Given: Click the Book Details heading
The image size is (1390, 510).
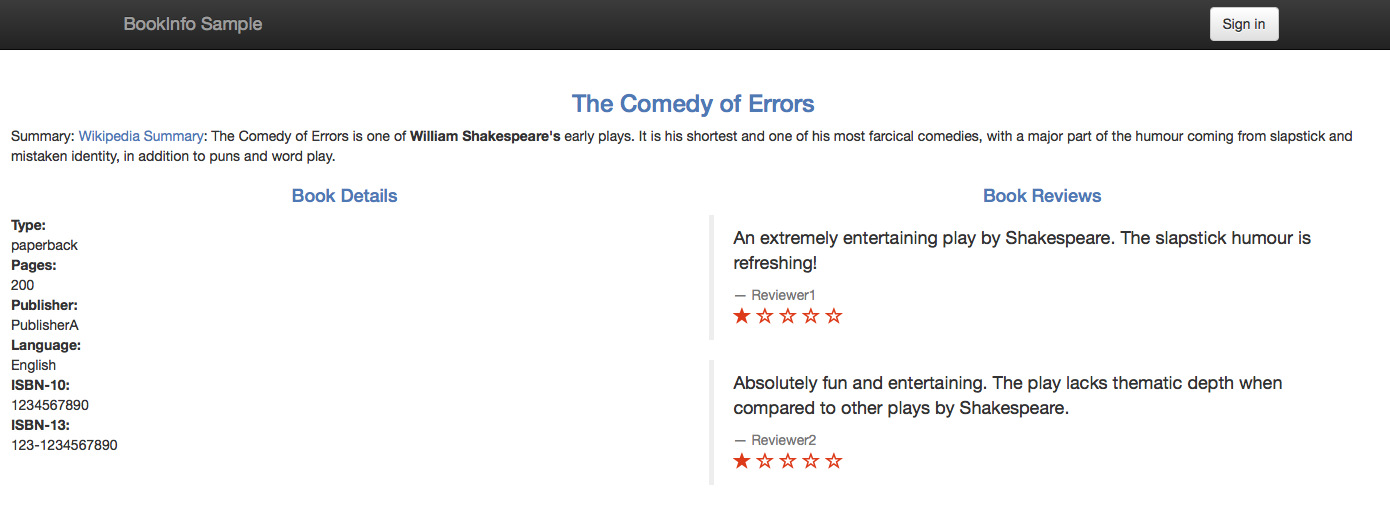Looking at the screenshot, I should 344,196.
